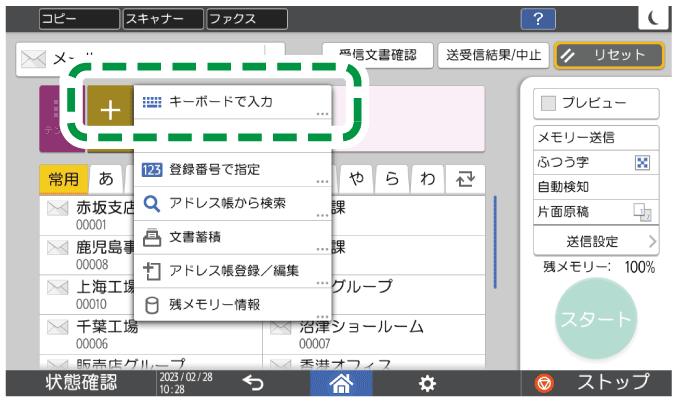The image size is (675, 400).
Task: Tap the pink destination entry field
Action: pyautogui.click(x=408, y=118)
